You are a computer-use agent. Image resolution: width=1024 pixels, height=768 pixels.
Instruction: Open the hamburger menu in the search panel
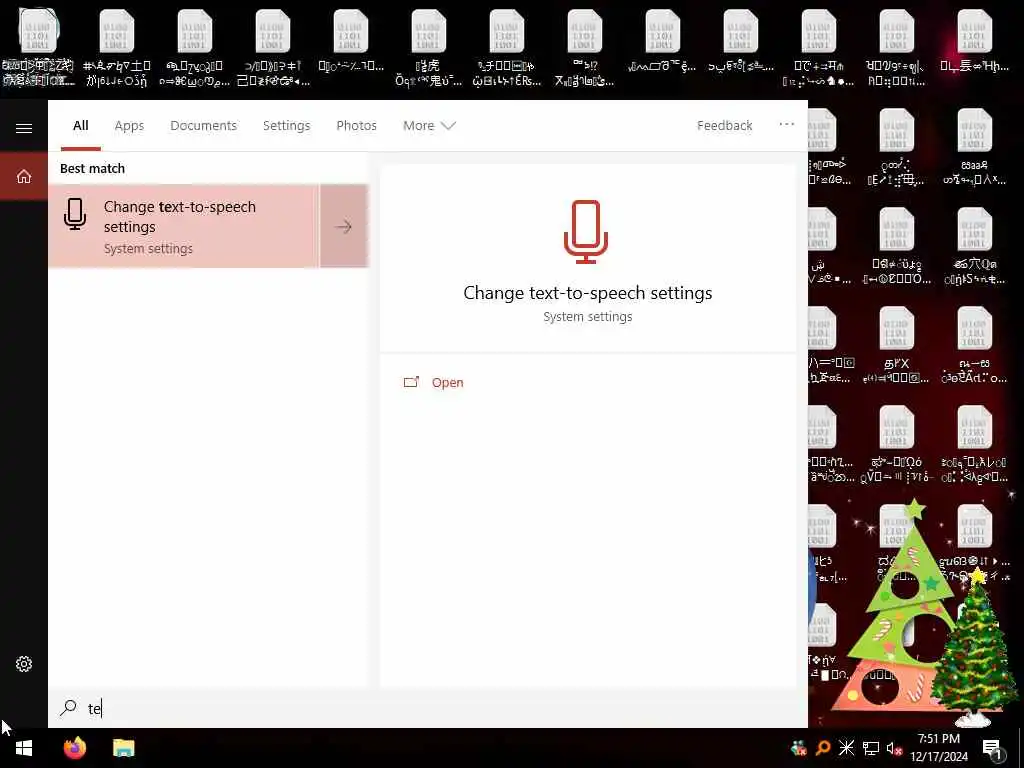pos(24,128)
